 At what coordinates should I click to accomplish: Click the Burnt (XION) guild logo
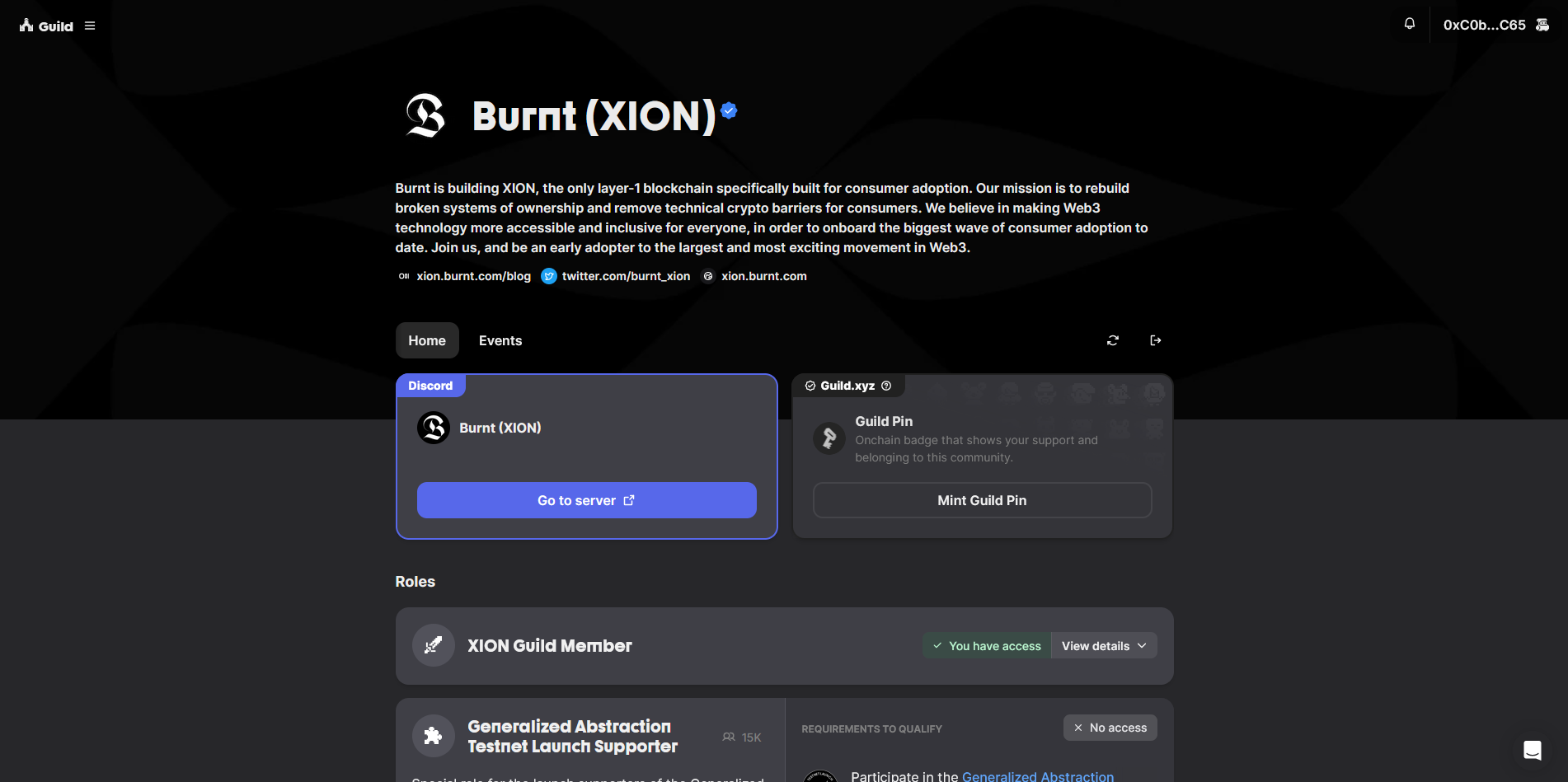[425, 115]
